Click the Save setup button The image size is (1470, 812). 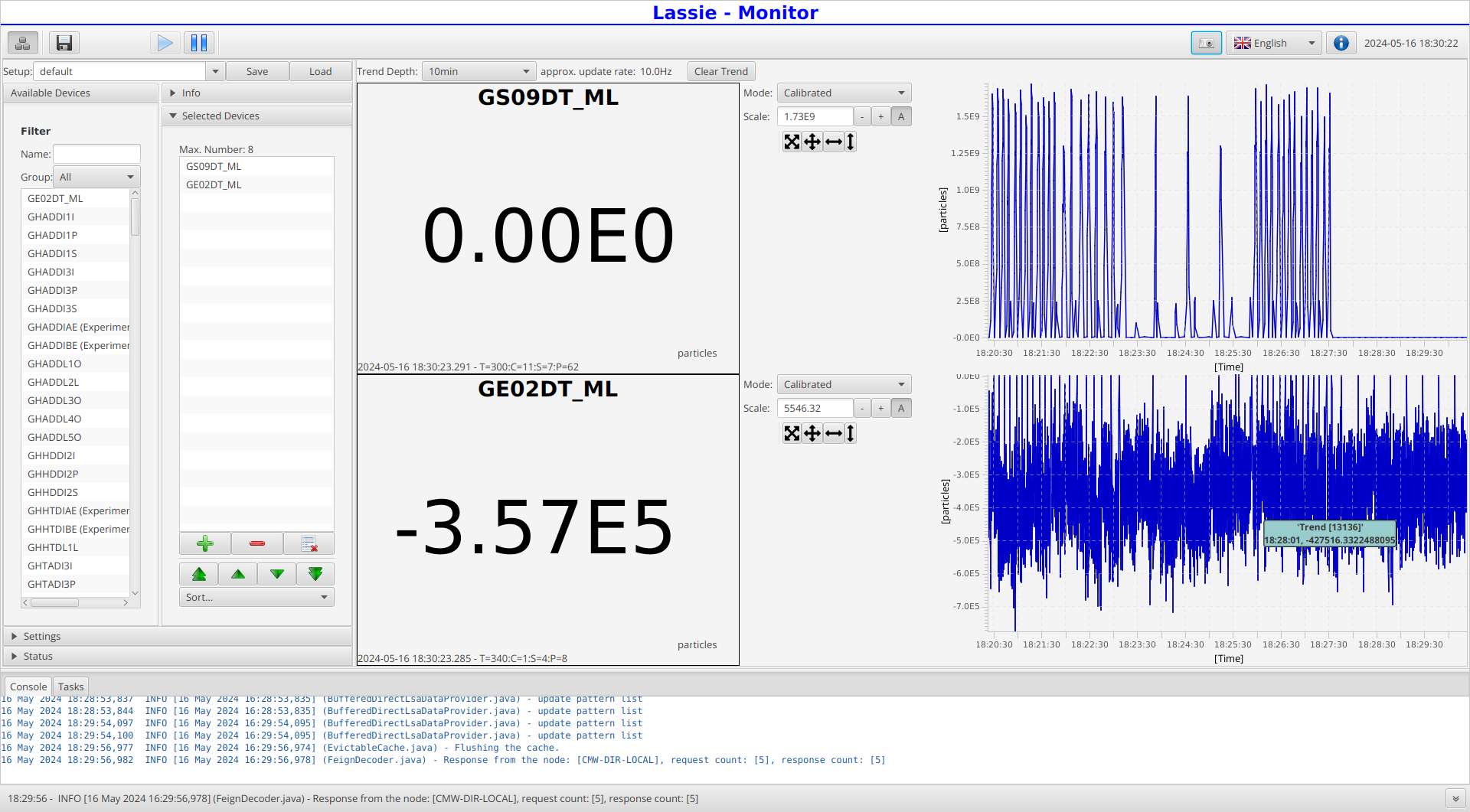[257, 71]
